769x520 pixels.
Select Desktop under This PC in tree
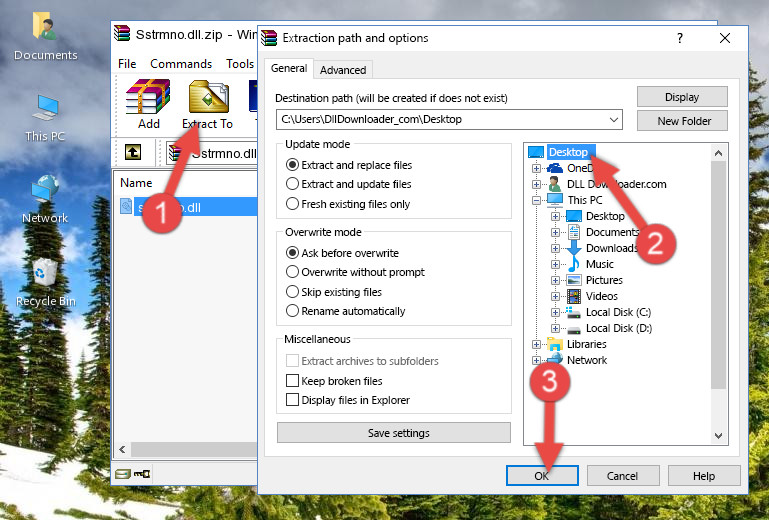[605, 216]
